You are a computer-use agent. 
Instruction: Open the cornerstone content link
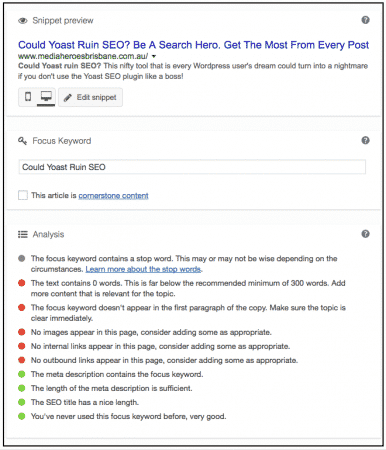113,195
